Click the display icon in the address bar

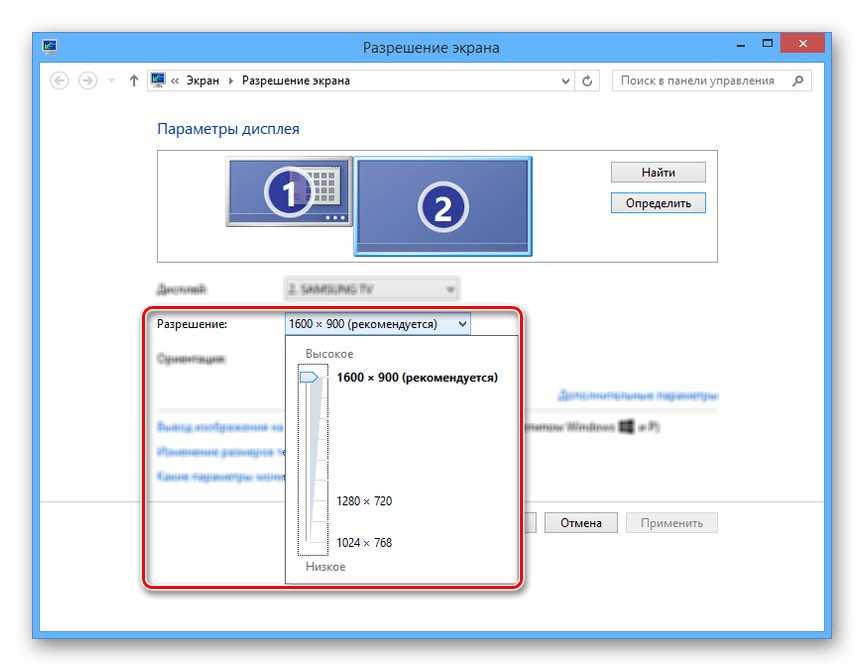(x=157, y=81)
